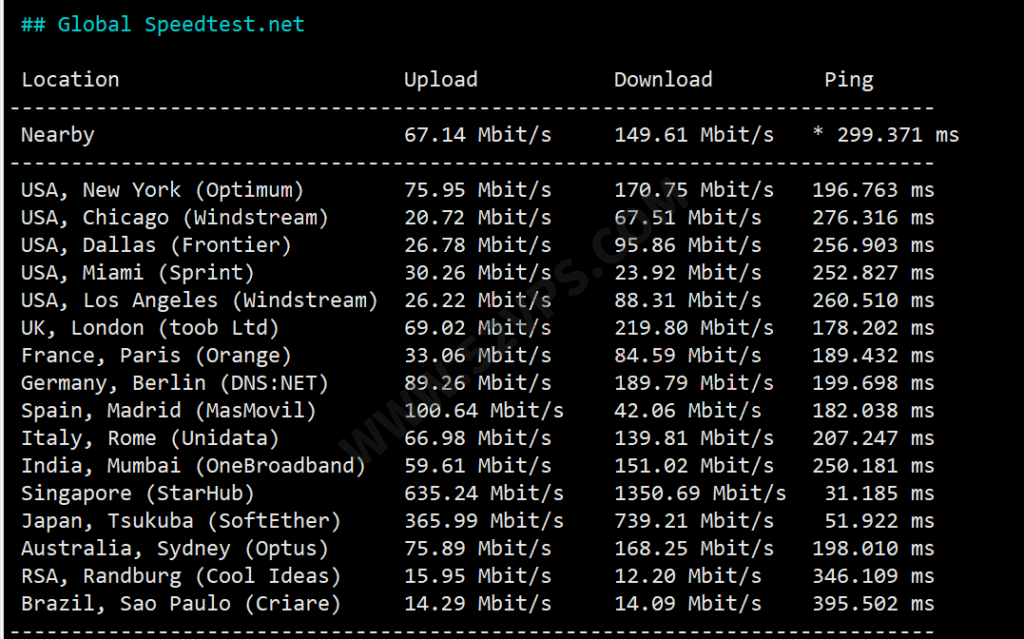Viewport: 1024px width, 639px height.
Task: Click 'USA, New York (Optimum)' row
Action: [163, 190]
